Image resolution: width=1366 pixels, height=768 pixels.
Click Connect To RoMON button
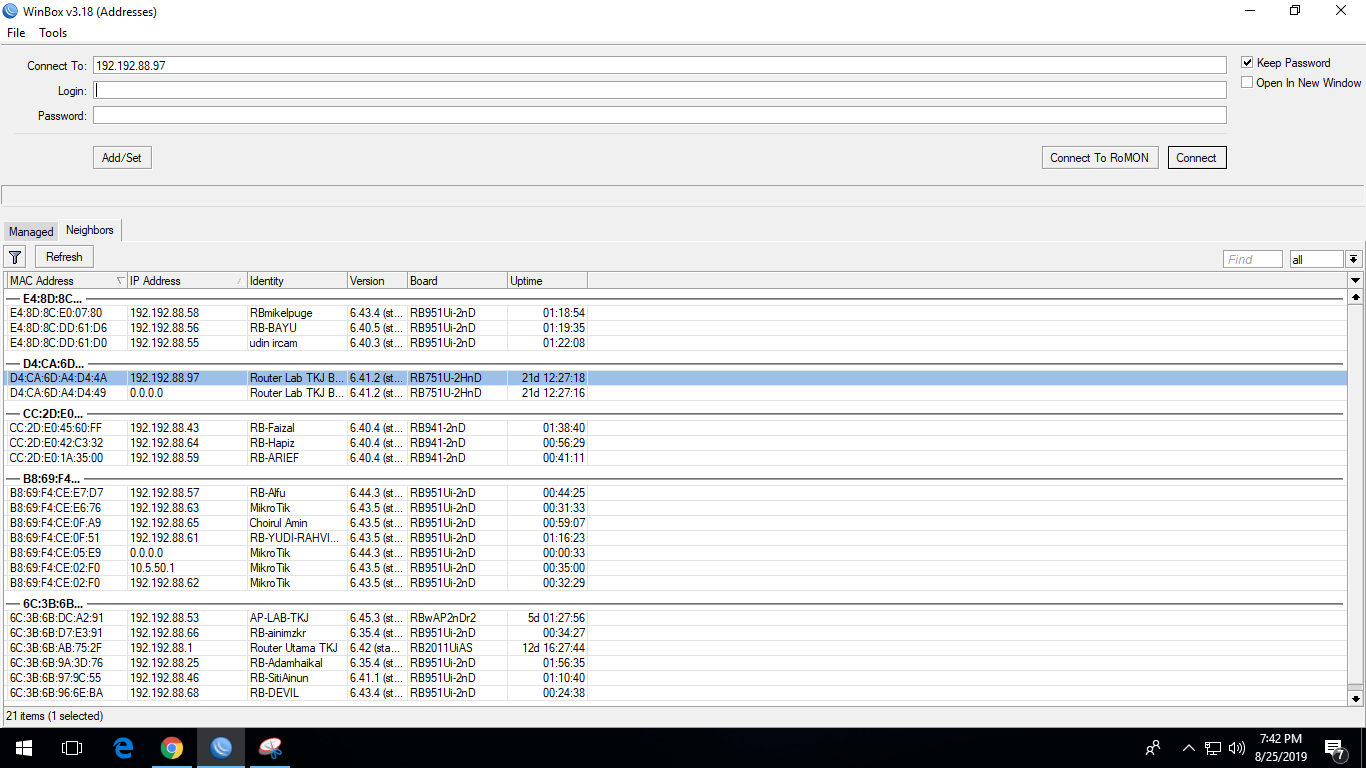click(1099, 158)
